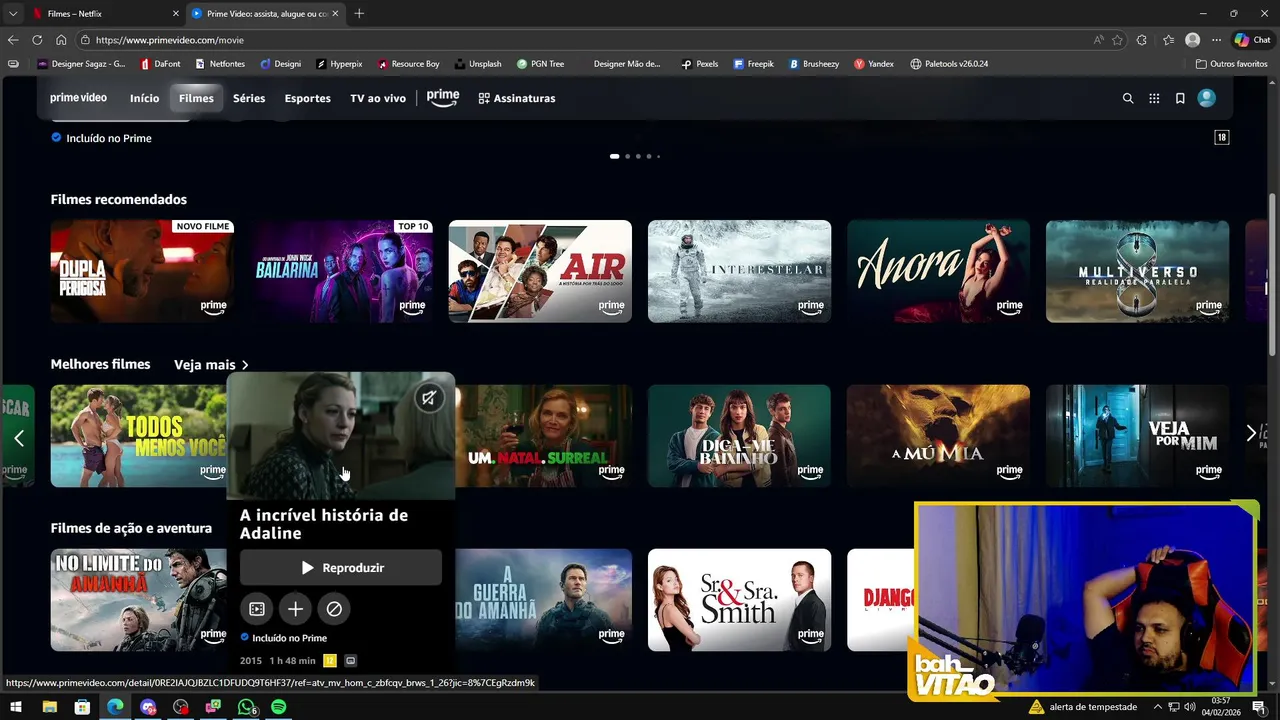Open File Explorer from taskbar
Viewport: 1280px width, 720px height.
(49, 707)
